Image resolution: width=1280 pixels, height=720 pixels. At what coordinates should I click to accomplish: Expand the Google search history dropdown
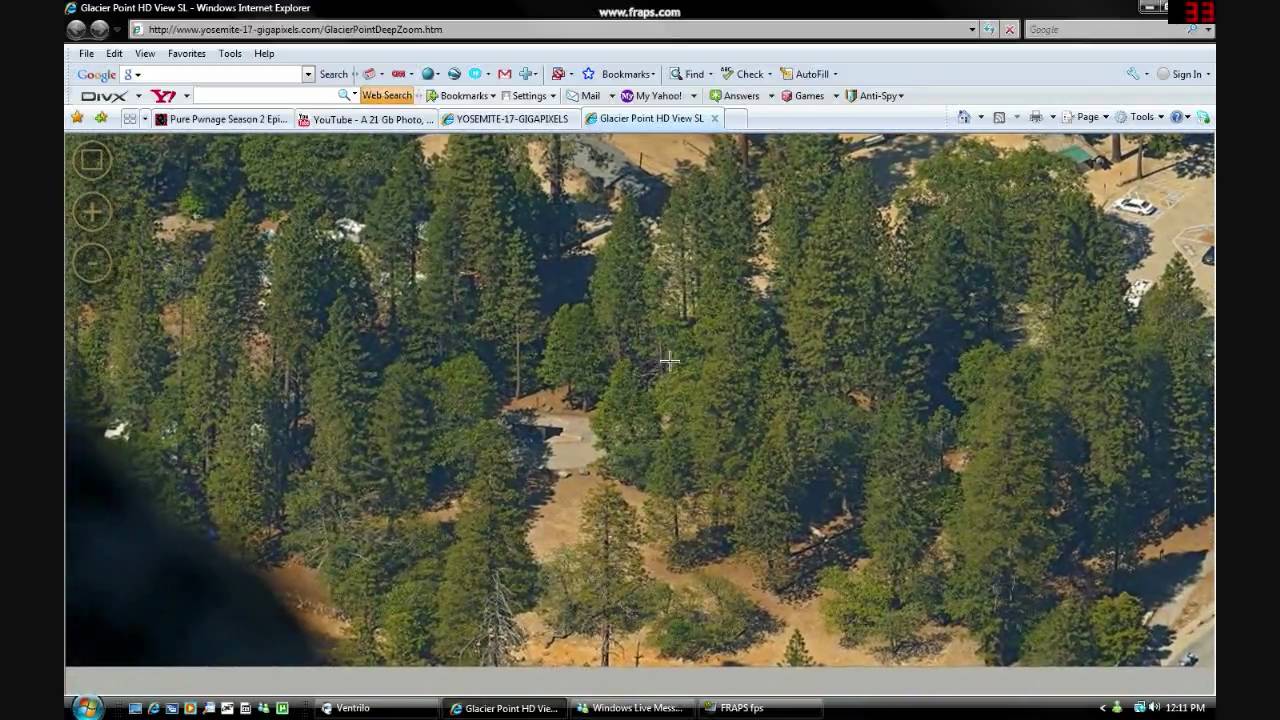[x=308, y=74]
